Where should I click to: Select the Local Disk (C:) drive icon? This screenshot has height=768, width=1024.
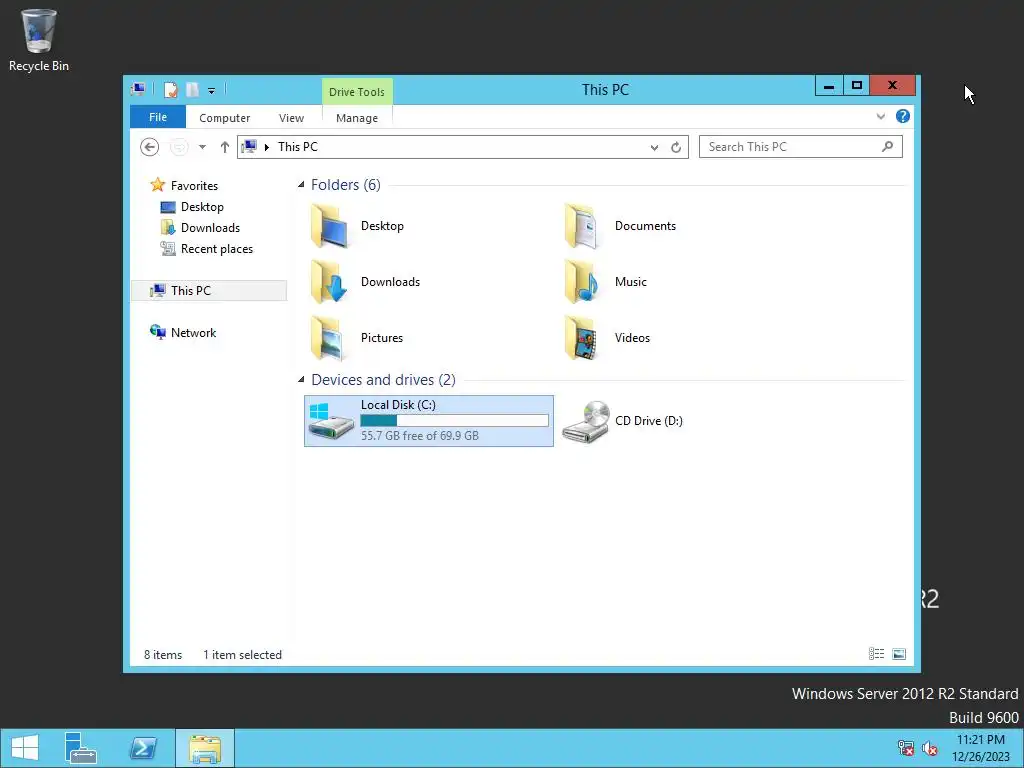331,421
